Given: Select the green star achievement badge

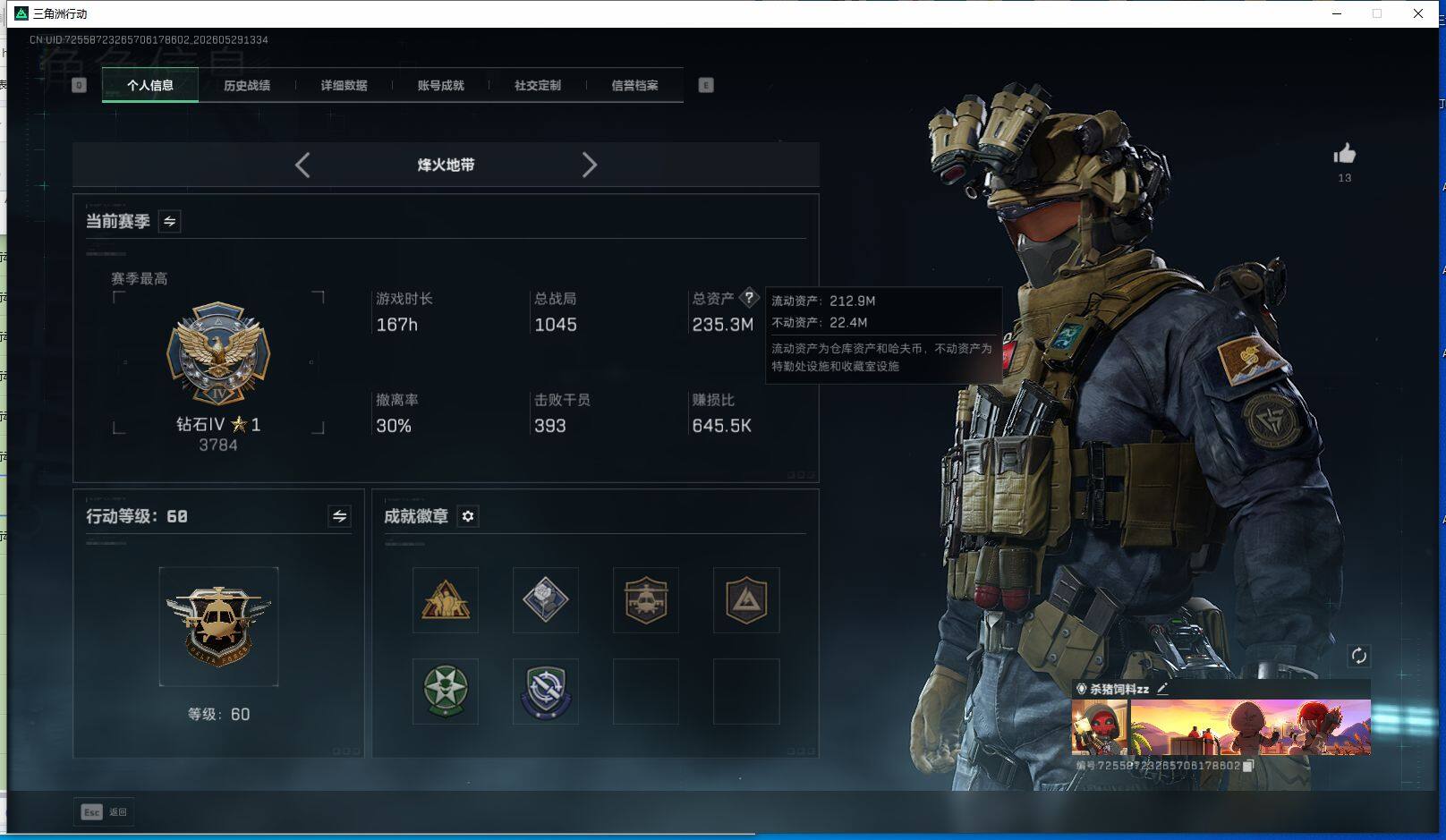Looking at the screenshot, I should tap(446, 692).
